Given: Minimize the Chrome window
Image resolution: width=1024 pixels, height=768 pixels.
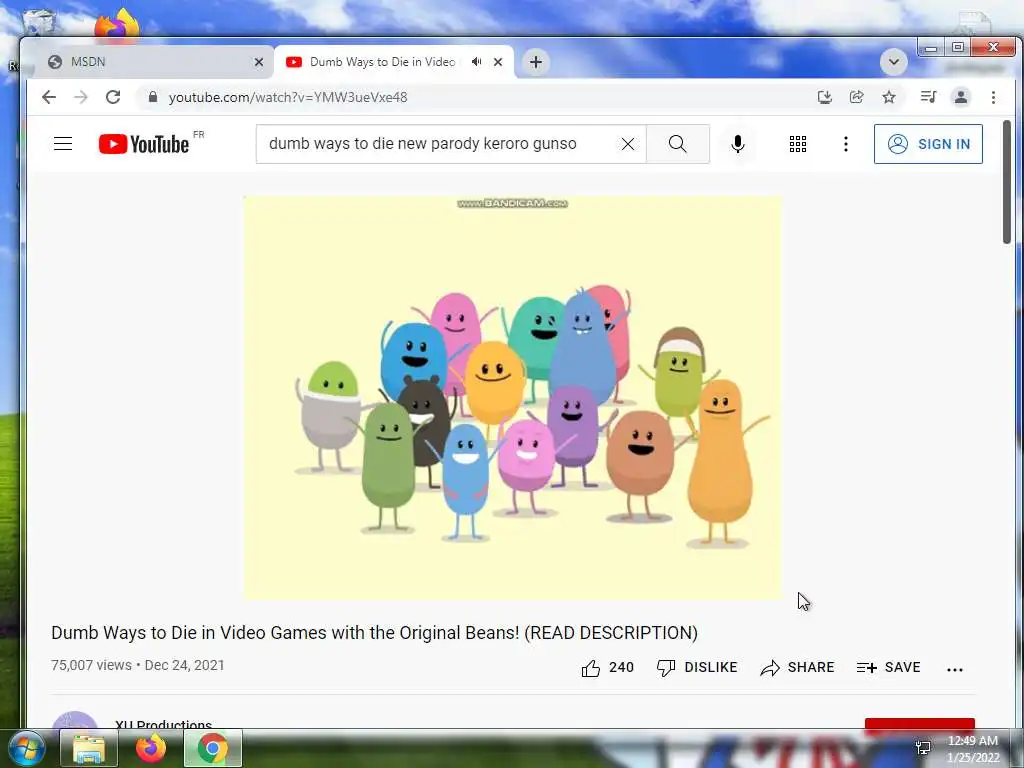Looking at the screenshot, I should tap(931, 48).
